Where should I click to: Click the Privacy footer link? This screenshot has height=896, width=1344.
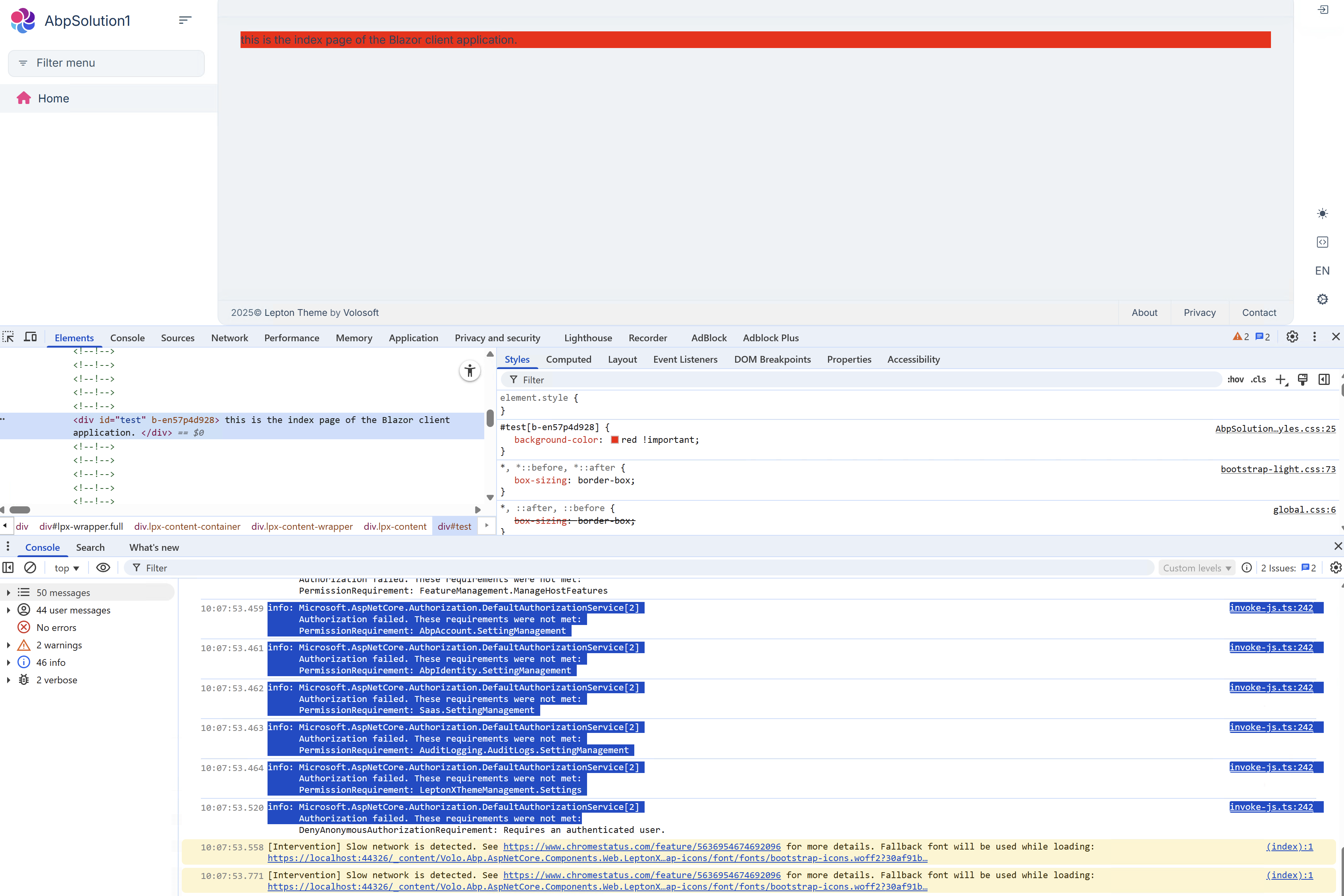(x=1200, y=313)
